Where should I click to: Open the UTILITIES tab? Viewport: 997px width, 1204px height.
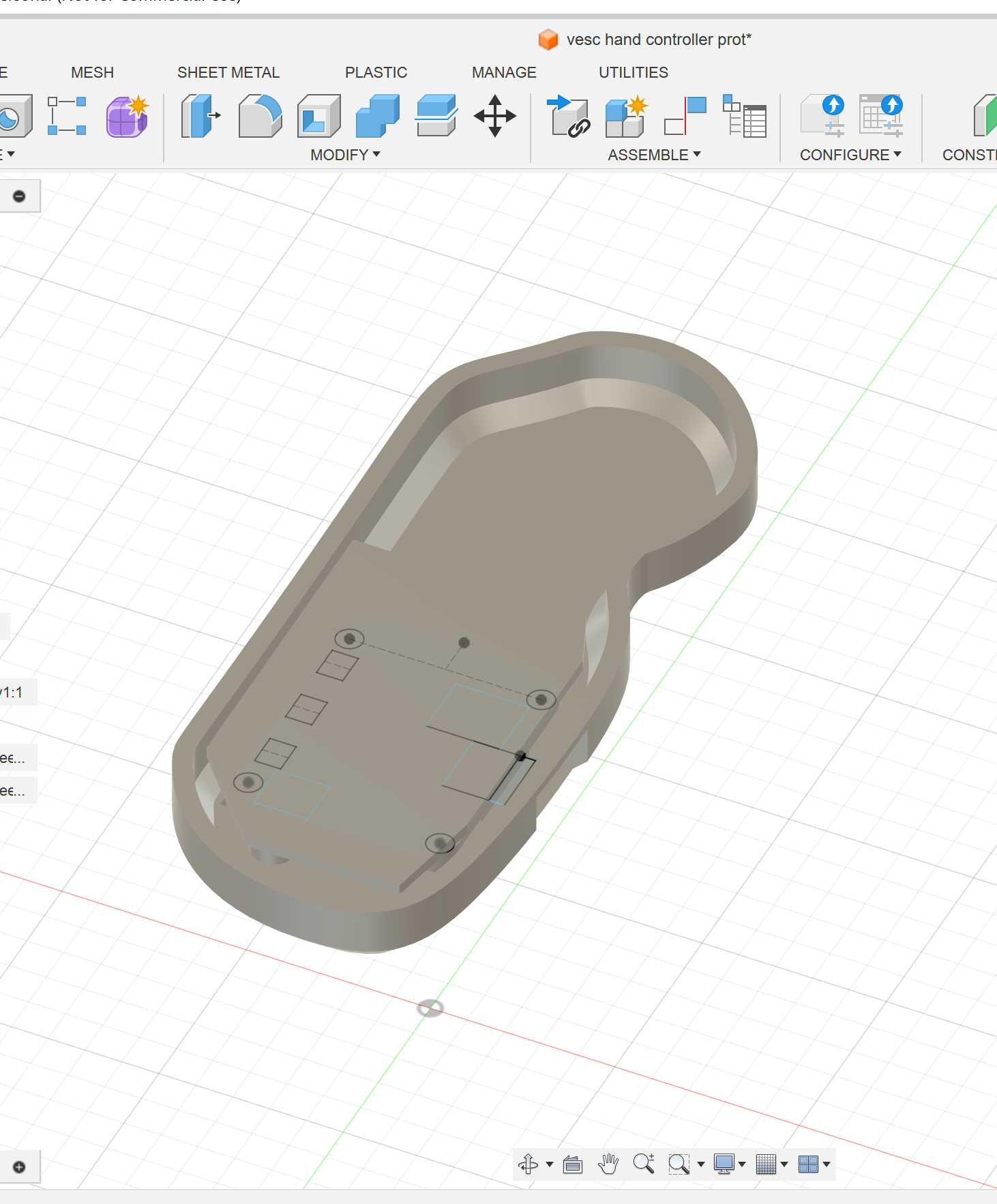tap(633, 72)
